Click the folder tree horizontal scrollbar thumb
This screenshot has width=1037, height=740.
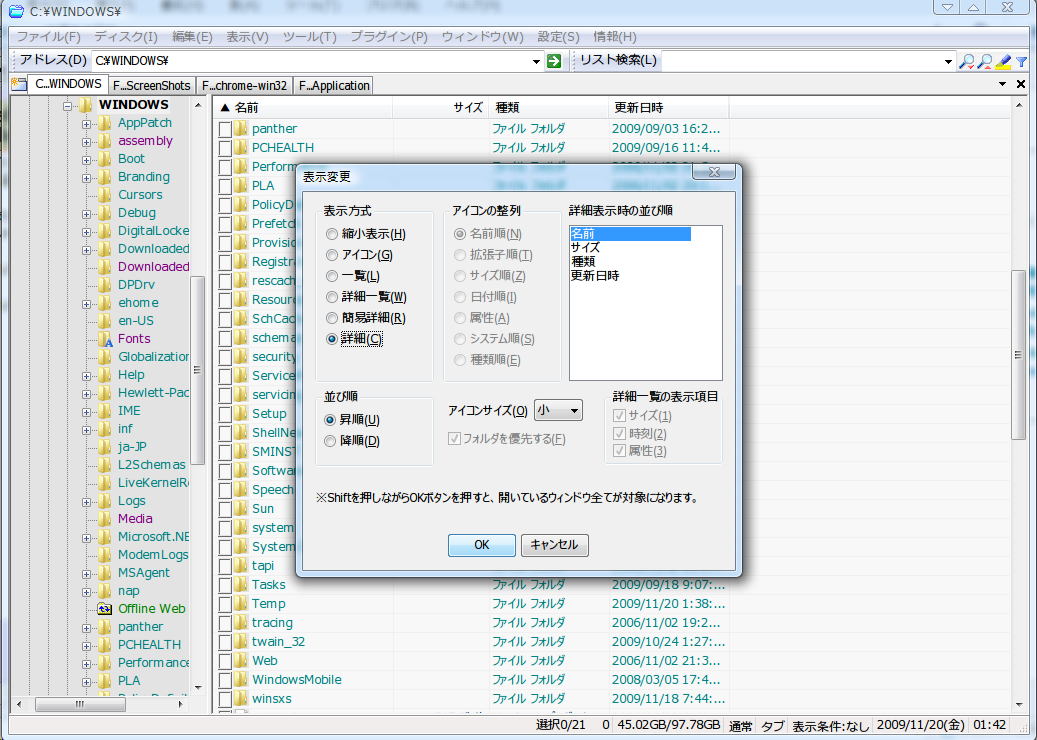80,705
